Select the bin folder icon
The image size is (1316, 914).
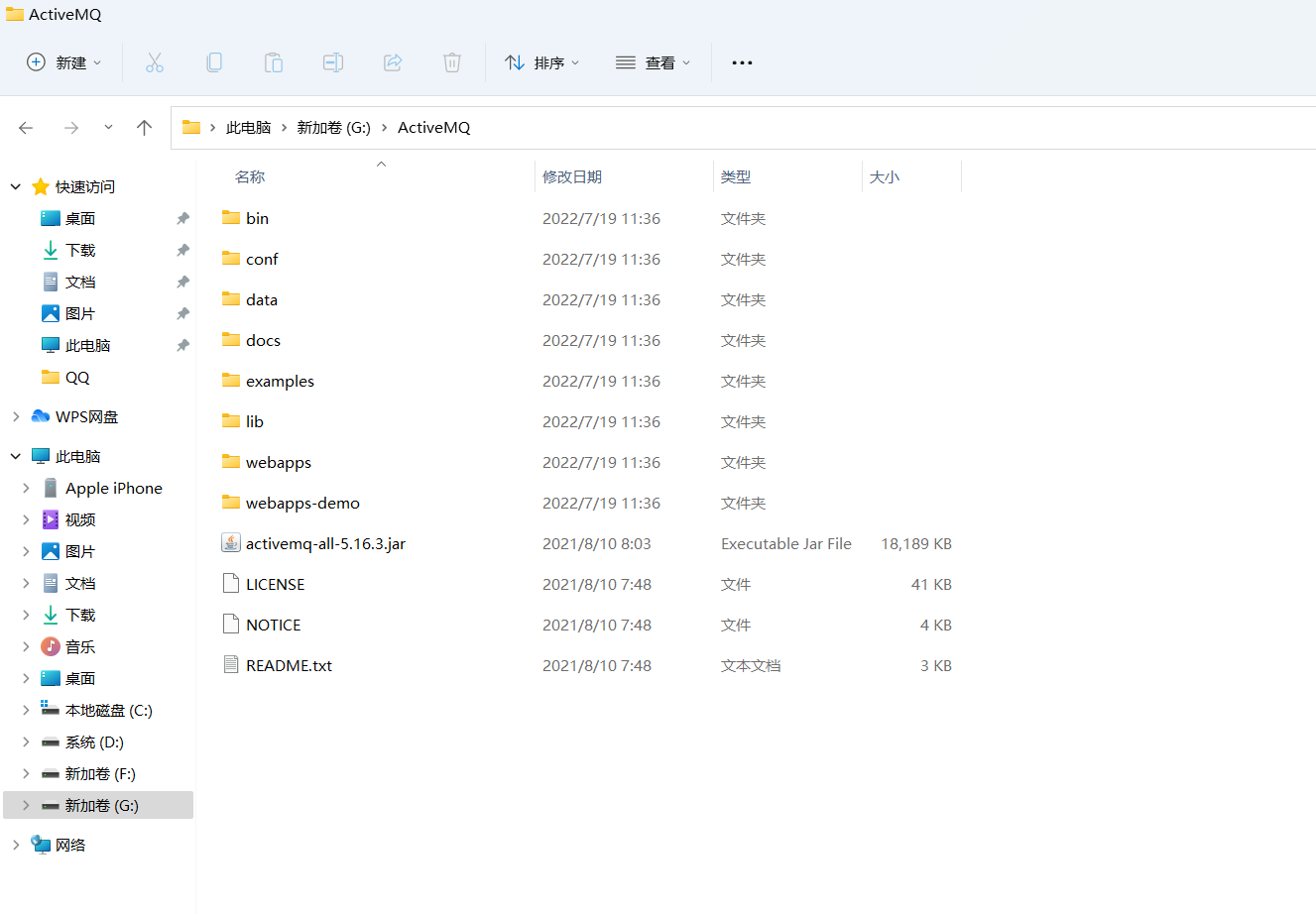231,217
